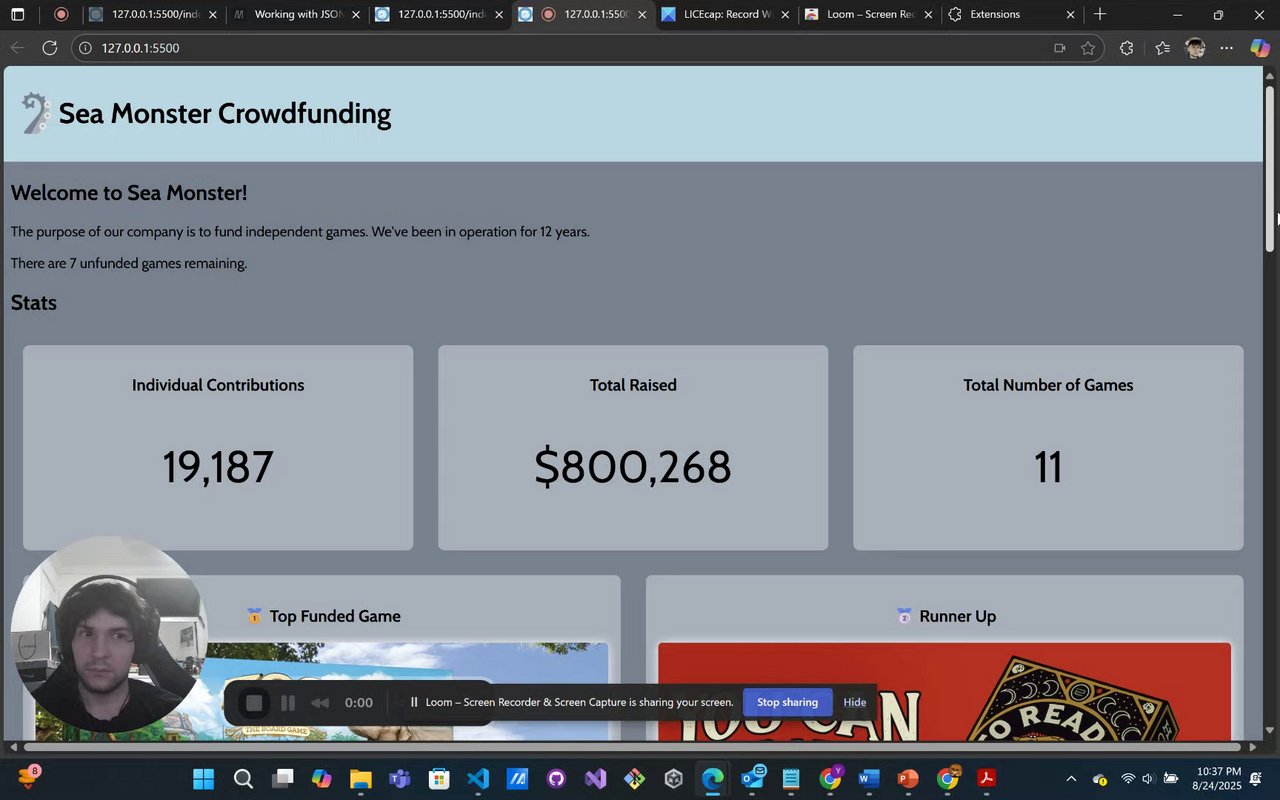The height and width of the screenshot is (800, 1280).
Task: Show hidden tray icons chevron
Action: (1071, 779)
